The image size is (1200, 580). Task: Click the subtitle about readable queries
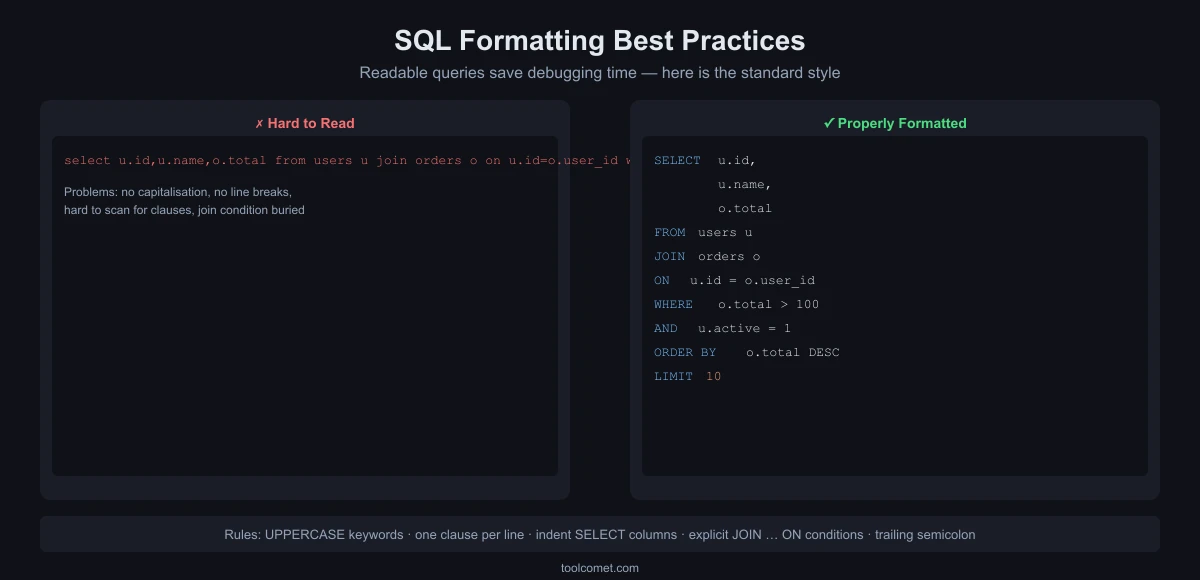click(x=600, y=73)
